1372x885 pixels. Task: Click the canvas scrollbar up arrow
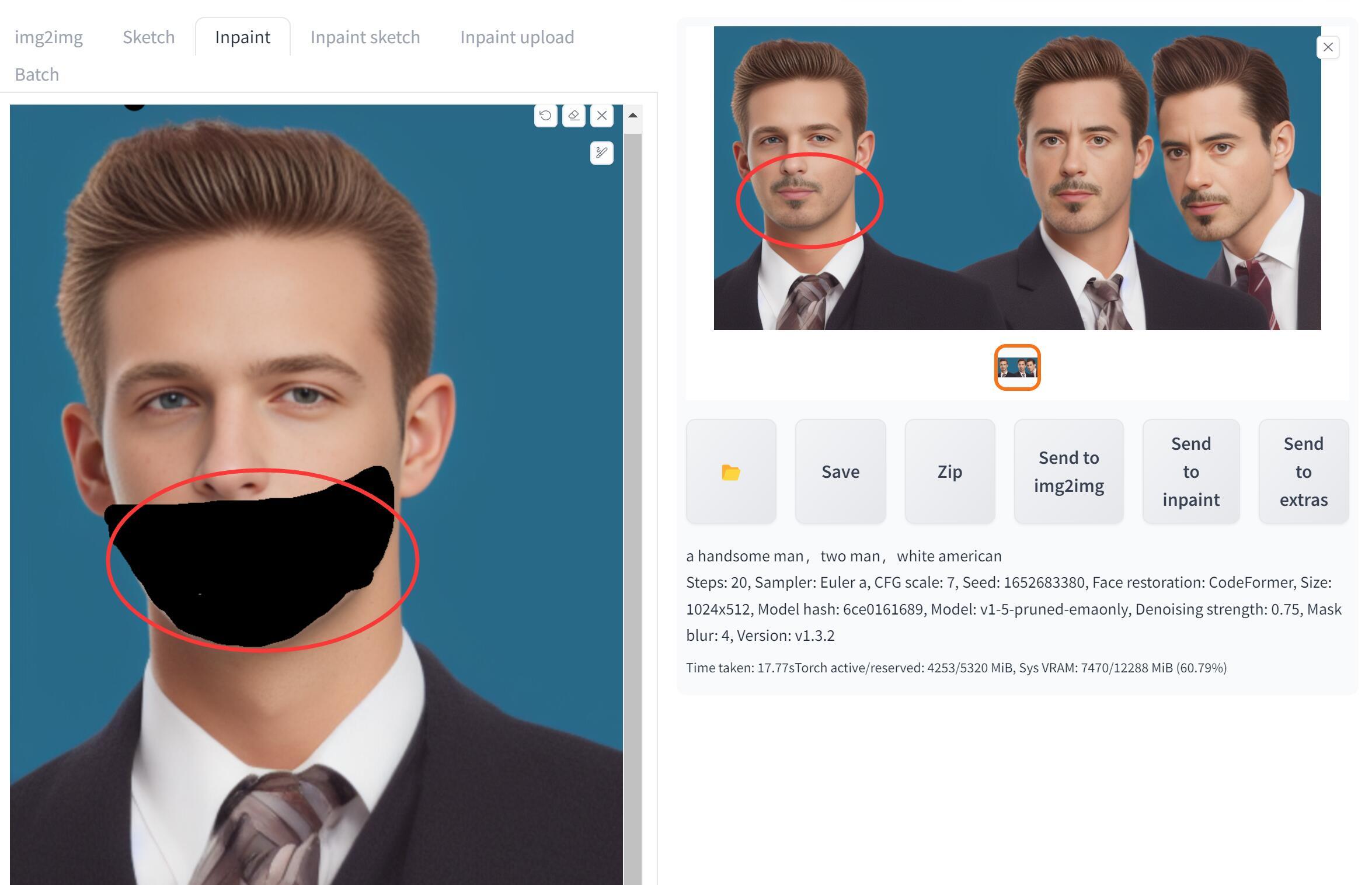click(632, 115)
